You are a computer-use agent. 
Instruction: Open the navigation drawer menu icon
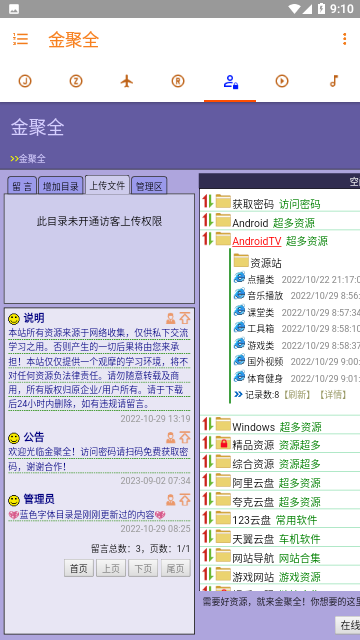(20, 39)
